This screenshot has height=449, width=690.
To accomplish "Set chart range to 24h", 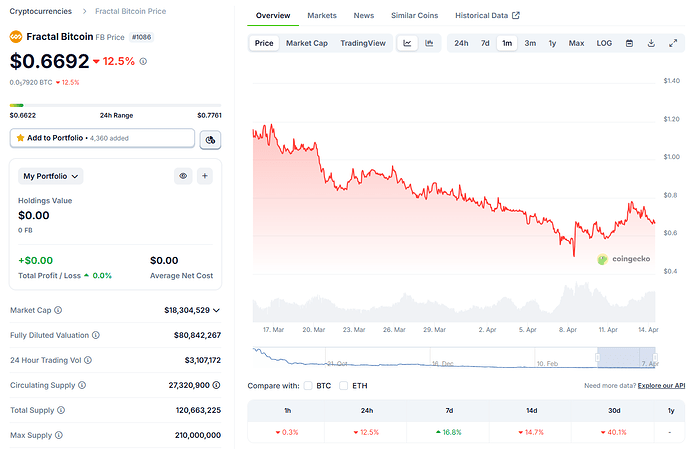I will point(461,43).
